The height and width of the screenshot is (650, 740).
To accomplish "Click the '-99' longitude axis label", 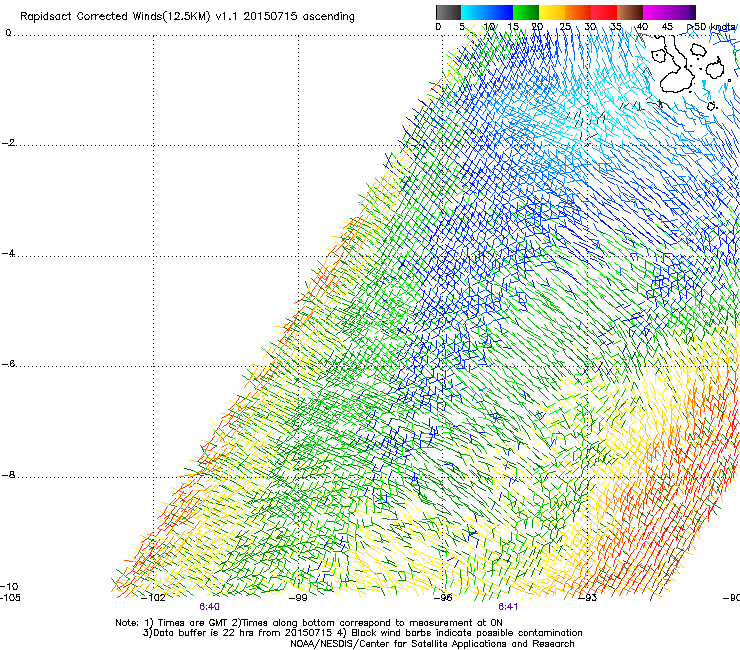I will coord(298,598).
